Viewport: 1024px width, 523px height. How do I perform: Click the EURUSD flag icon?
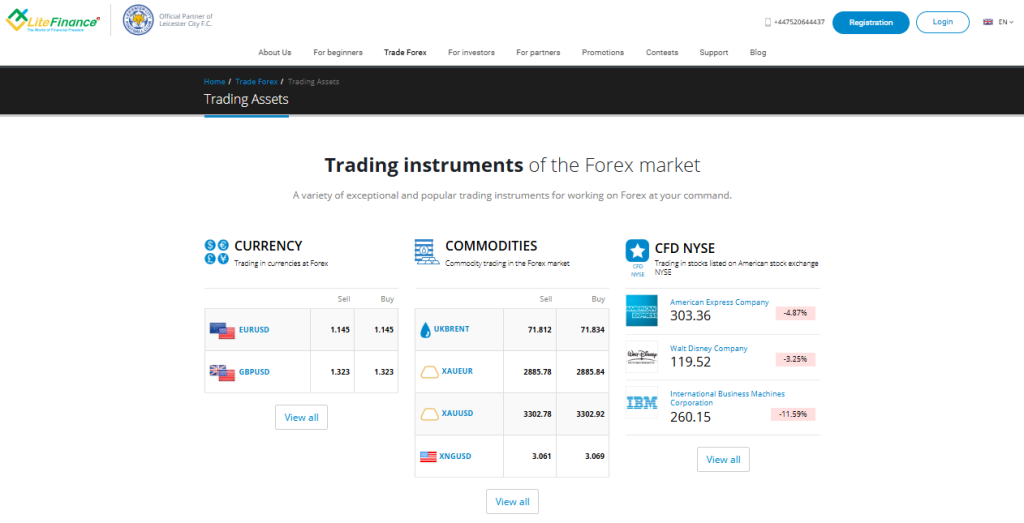(x=222, y=330)
